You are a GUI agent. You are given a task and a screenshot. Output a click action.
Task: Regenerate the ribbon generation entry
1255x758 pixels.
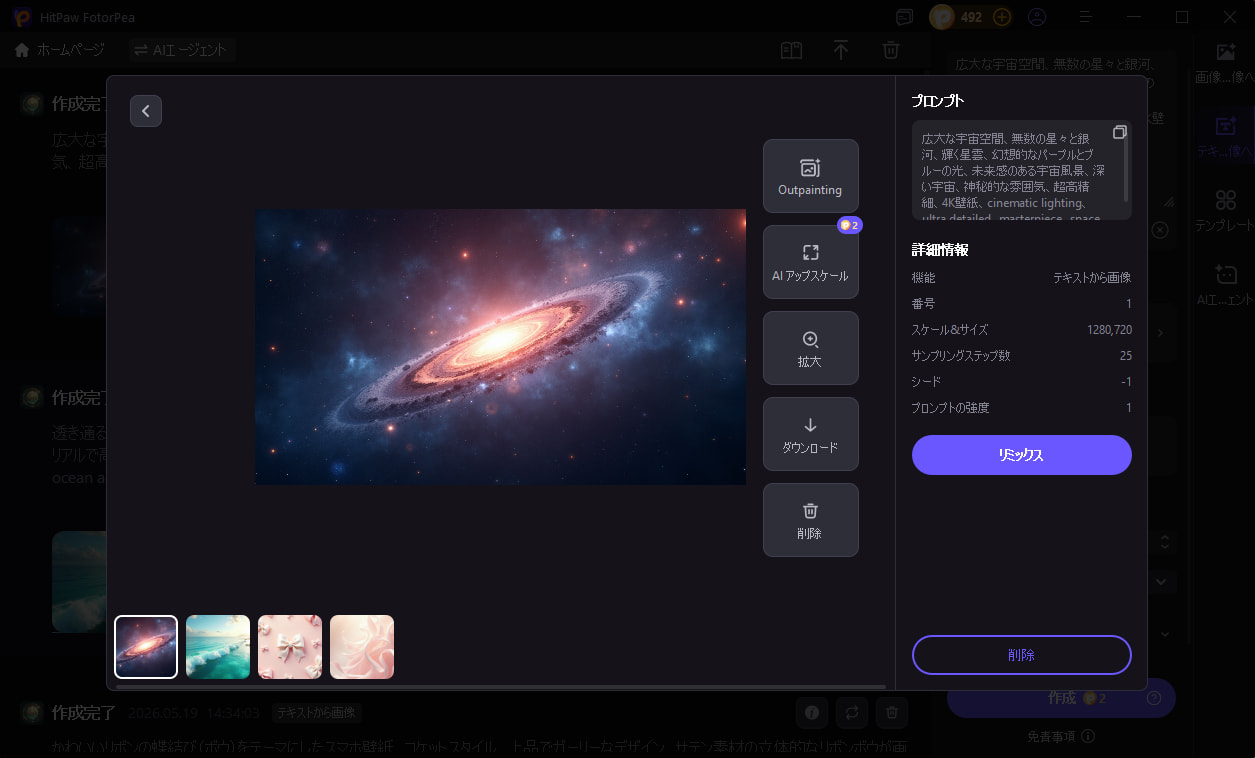pos(852,713)
